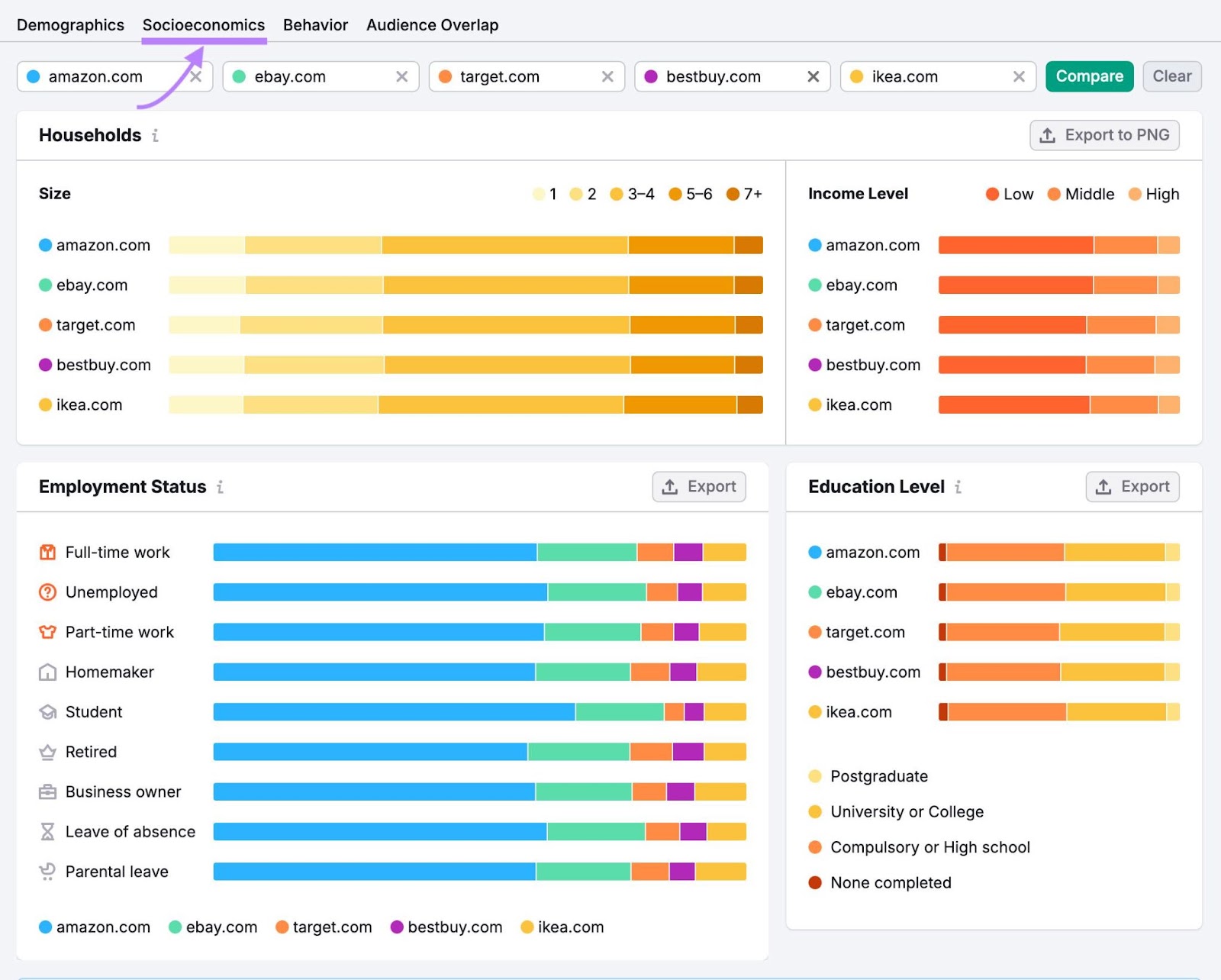Click the Employment Status info icon
Viewport: 1221px width, 980px height.
220,487
